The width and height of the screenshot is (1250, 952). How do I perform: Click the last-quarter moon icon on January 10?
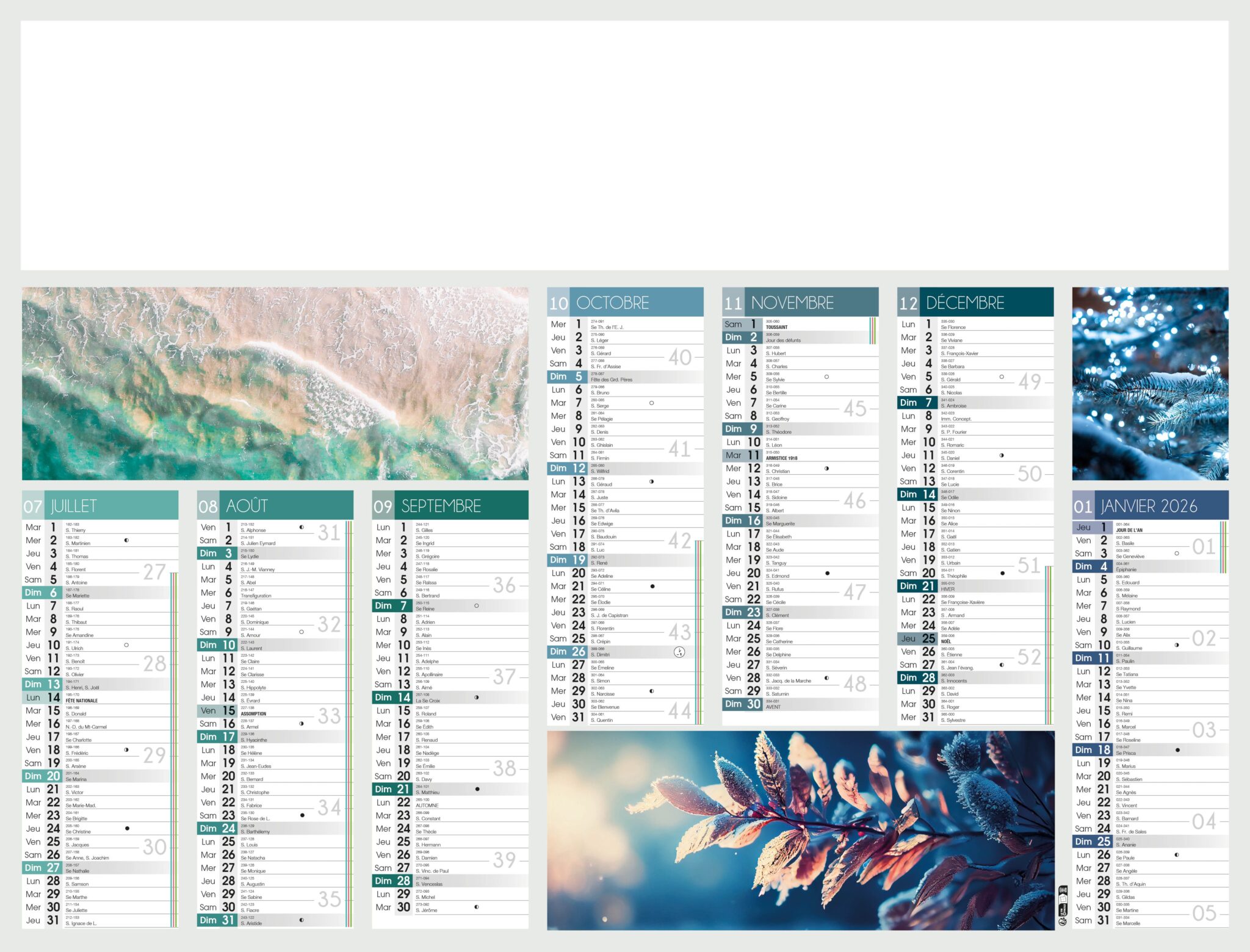tap(1176, 645)
